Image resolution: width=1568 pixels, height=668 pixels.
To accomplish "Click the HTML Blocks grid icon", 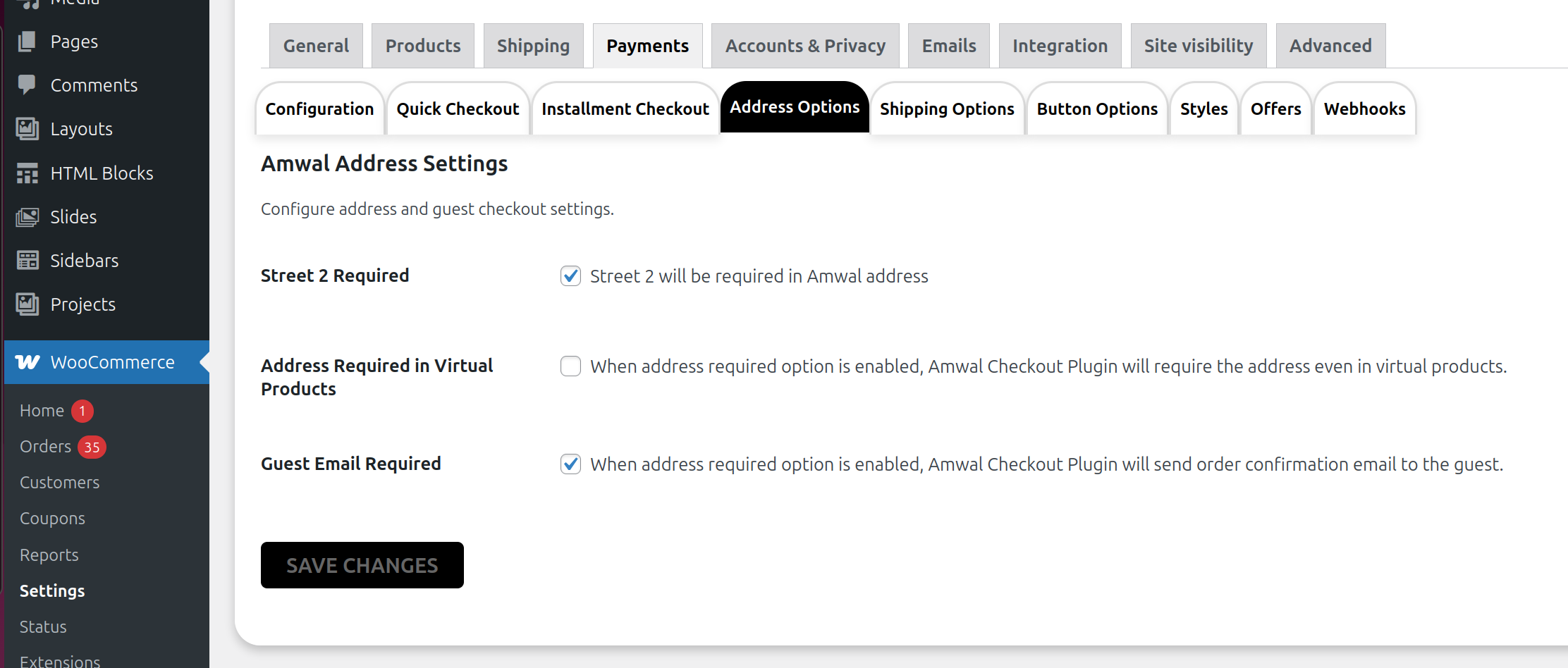I will [x=27, y=173].
